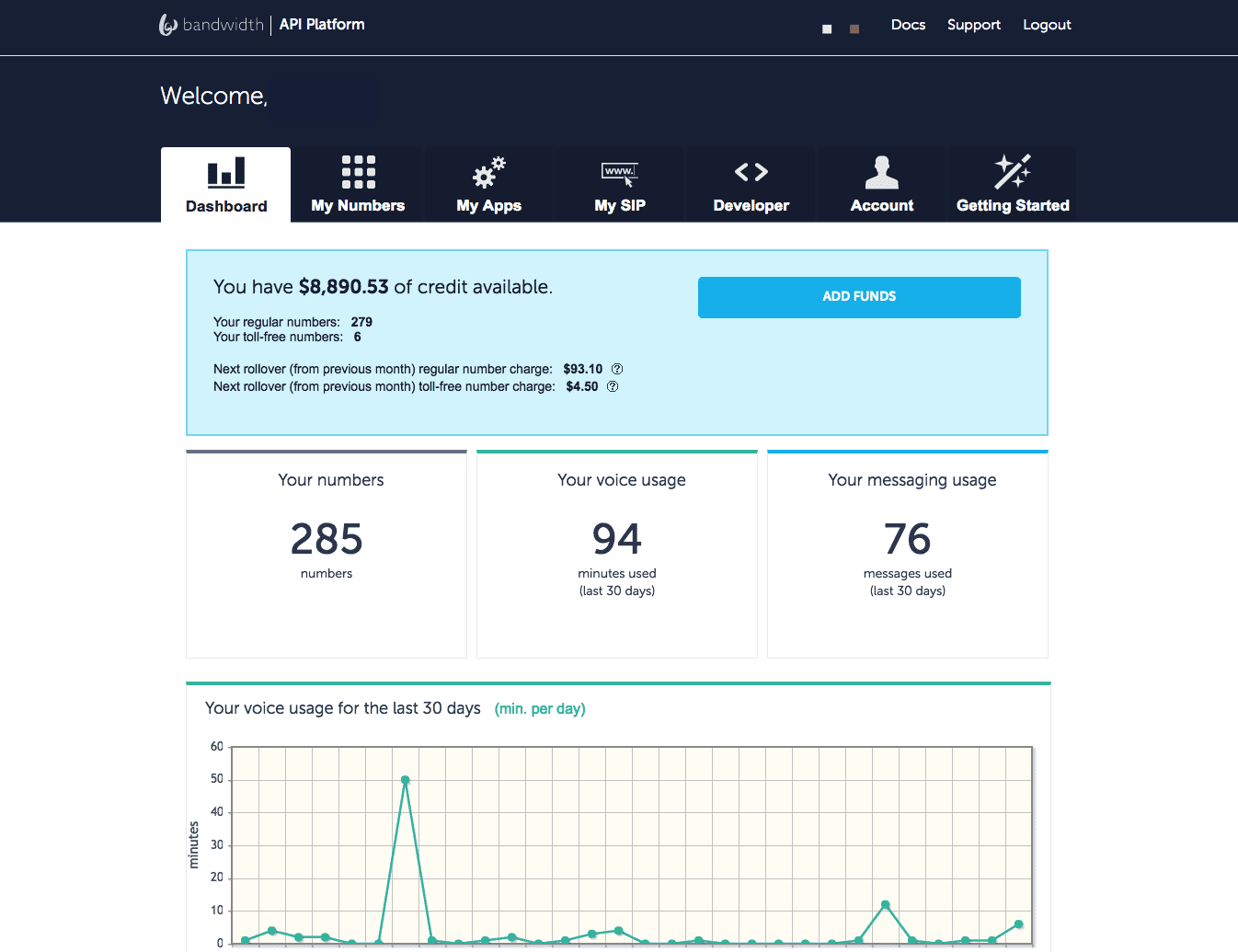Click help icon beside regular number charge
Screen dimensions: 1238x952
617,369
